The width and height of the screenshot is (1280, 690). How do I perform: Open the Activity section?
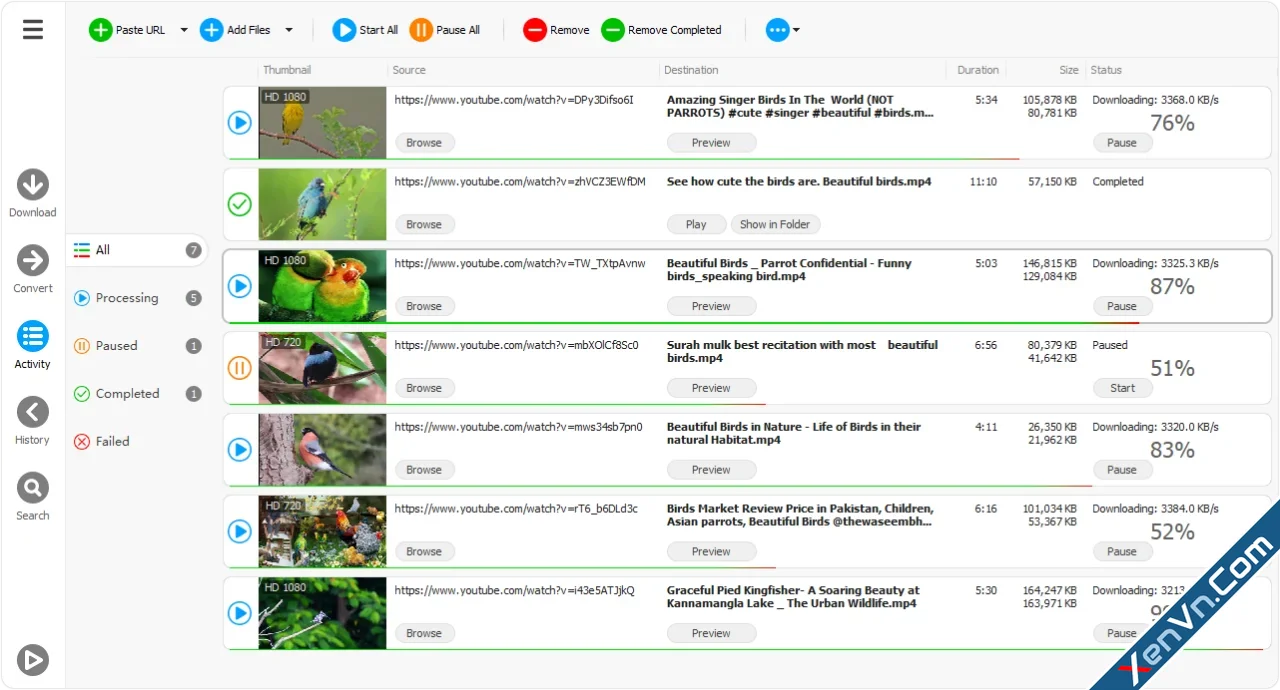click(x=33, y=346)
